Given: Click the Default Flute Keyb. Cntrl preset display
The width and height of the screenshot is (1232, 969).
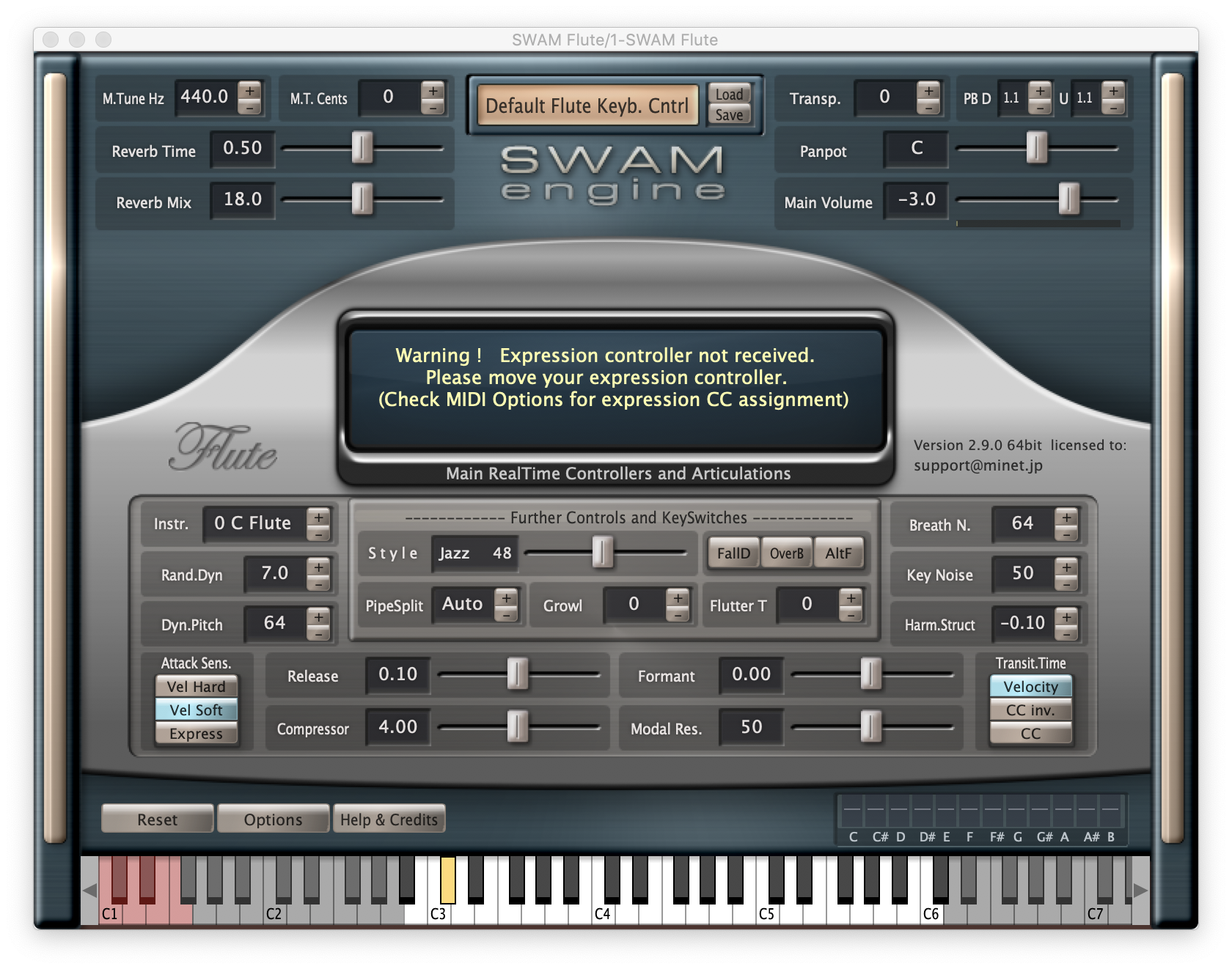Looking at the screenshot, I should 587,106.
